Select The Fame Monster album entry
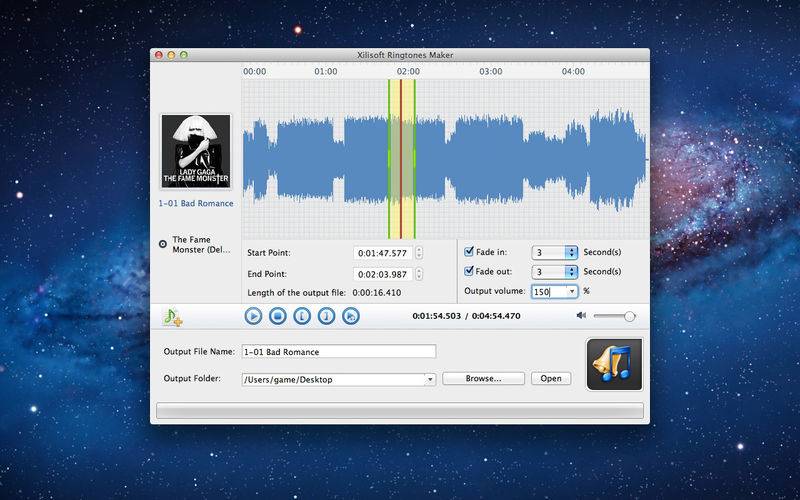This screenshot has width=800, height=500. click(196, 244)
